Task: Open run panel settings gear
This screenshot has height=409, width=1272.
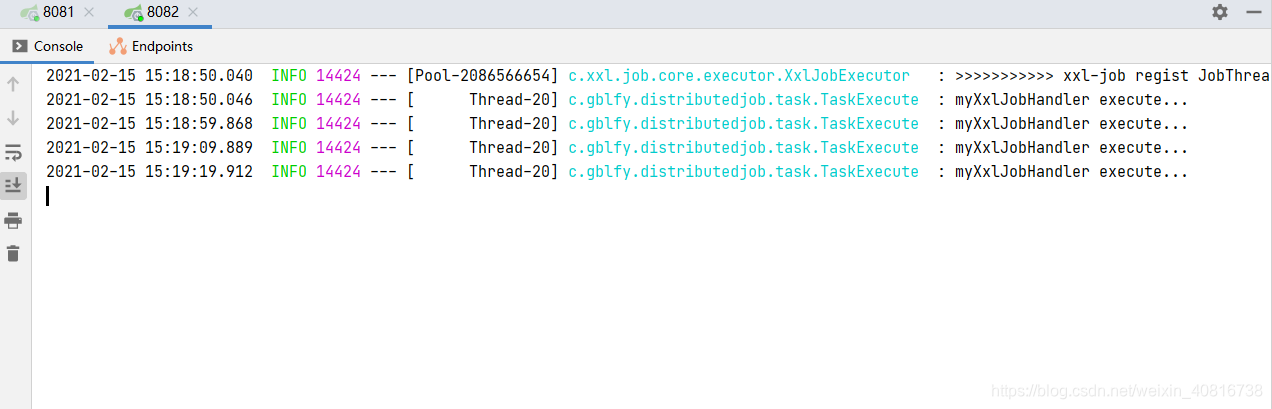Action: point(1219,12)
